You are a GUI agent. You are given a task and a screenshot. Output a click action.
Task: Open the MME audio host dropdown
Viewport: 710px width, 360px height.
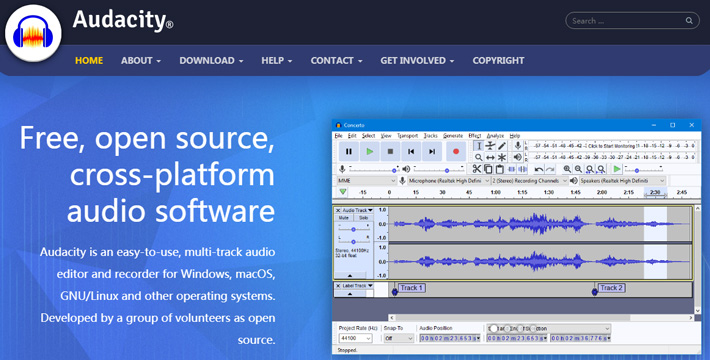366,181
